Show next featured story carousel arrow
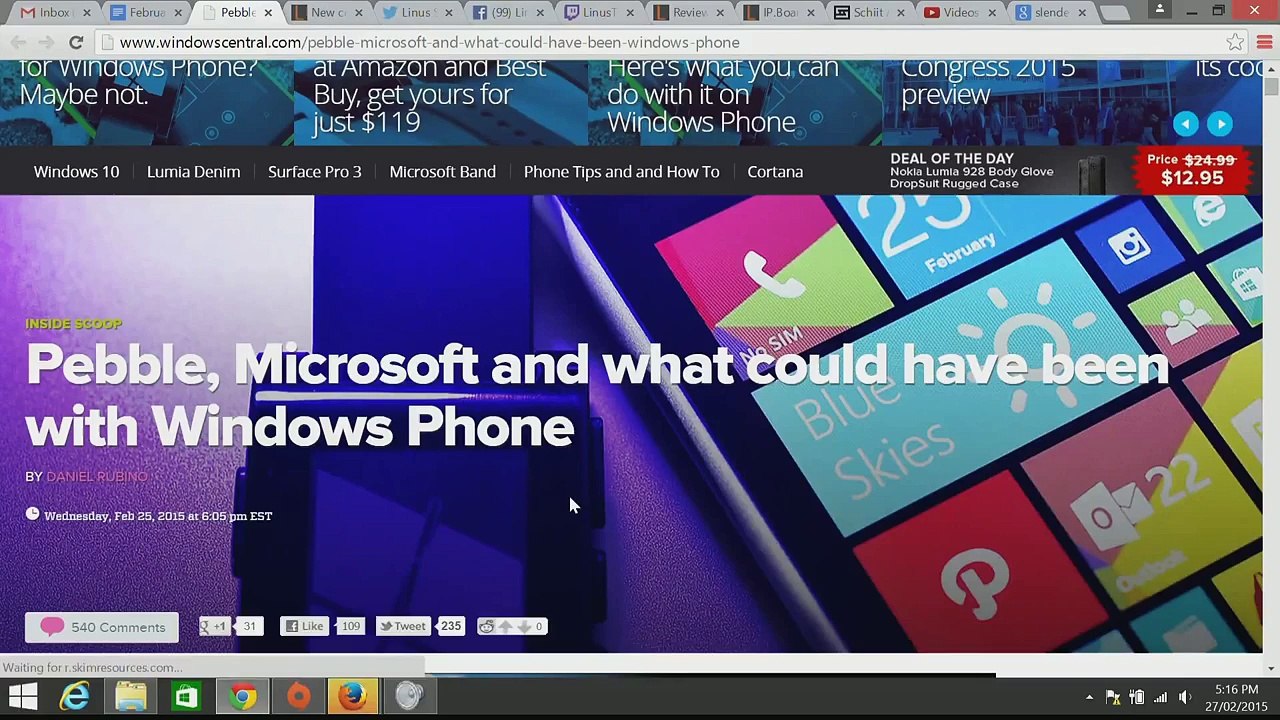Screen dimensions: 1280x720 [1220, 124]
